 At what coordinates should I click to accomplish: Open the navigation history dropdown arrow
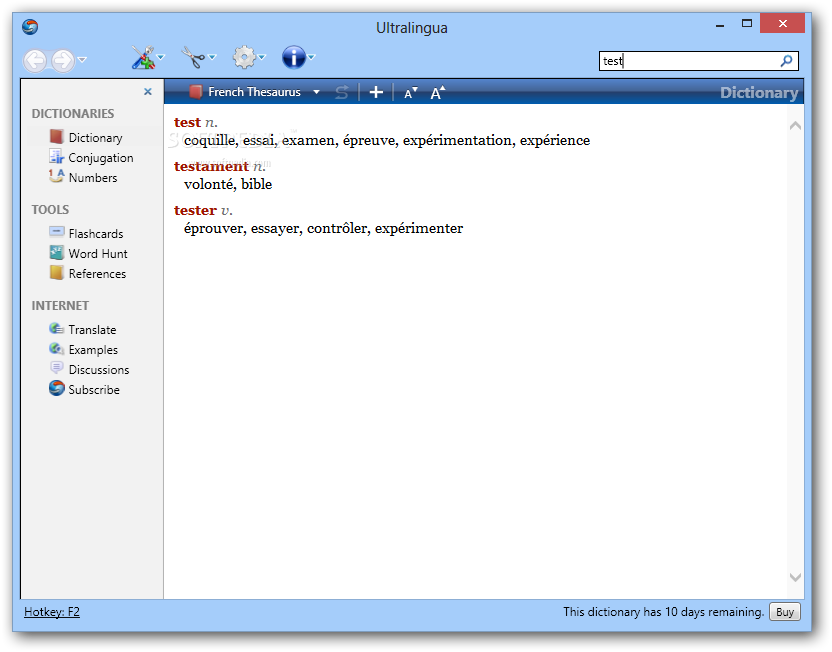pyautogui.click(x=82, y=59)
